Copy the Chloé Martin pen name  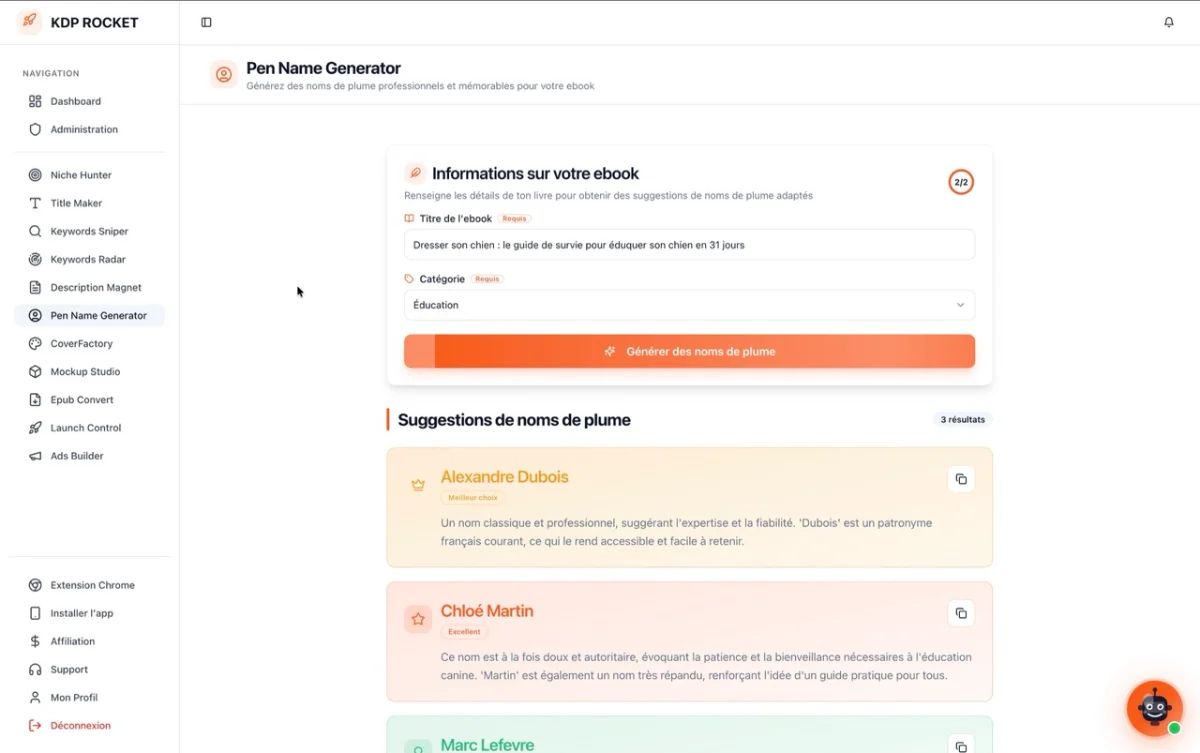(961, 613)
